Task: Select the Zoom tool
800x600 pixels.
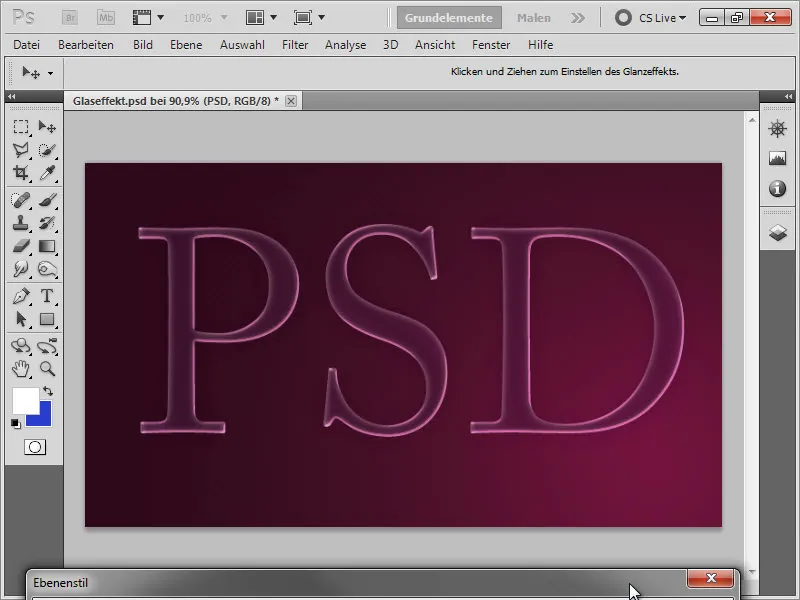Action: tap(47, 368)
